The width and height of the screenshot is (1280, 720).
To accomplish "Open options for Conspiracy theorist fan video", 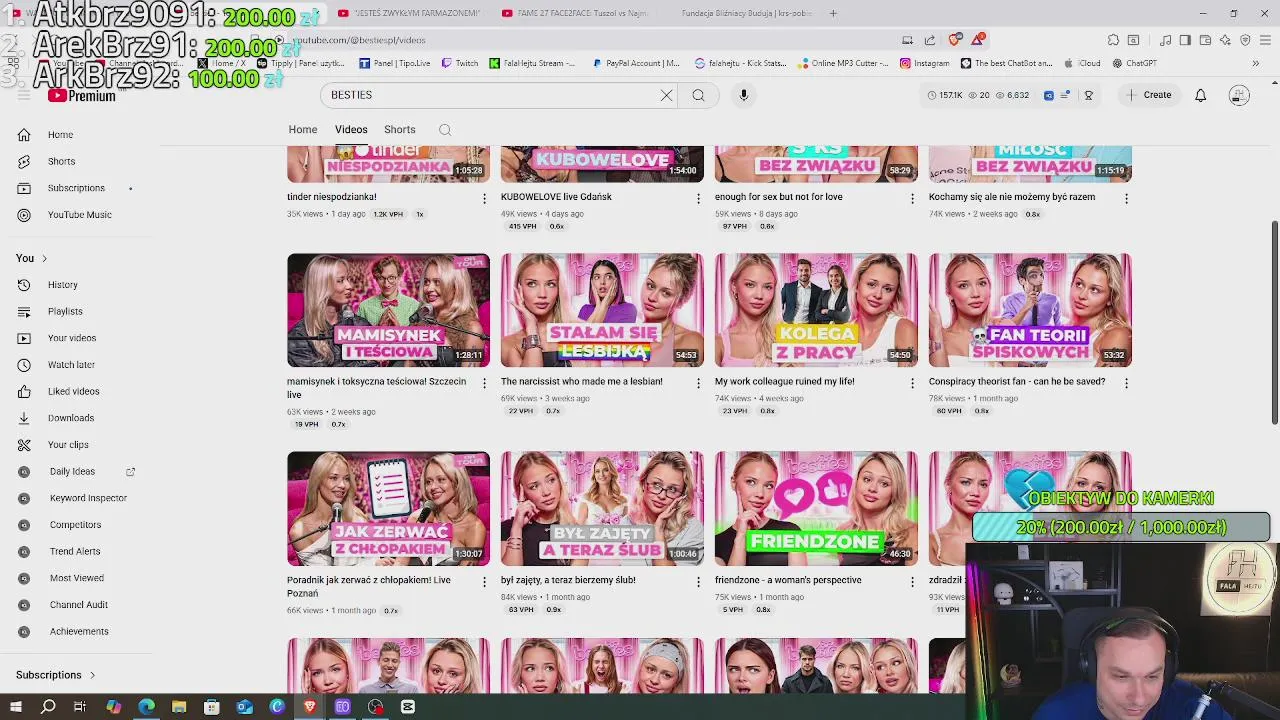I will tap(1126, 383).
